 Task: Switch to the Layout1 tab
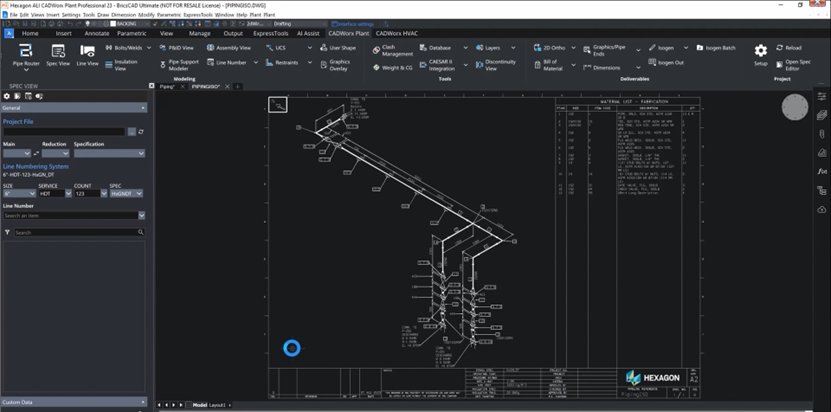(217, 405)
